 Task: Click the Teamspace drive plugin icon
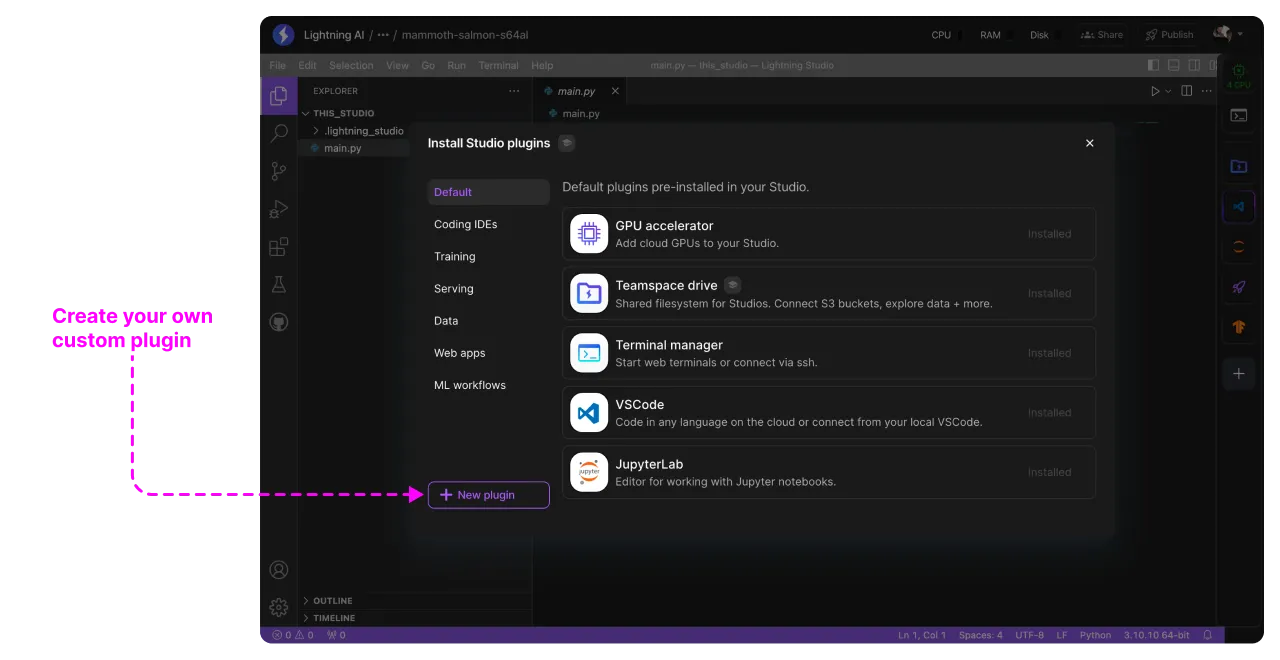coord(589,293)
